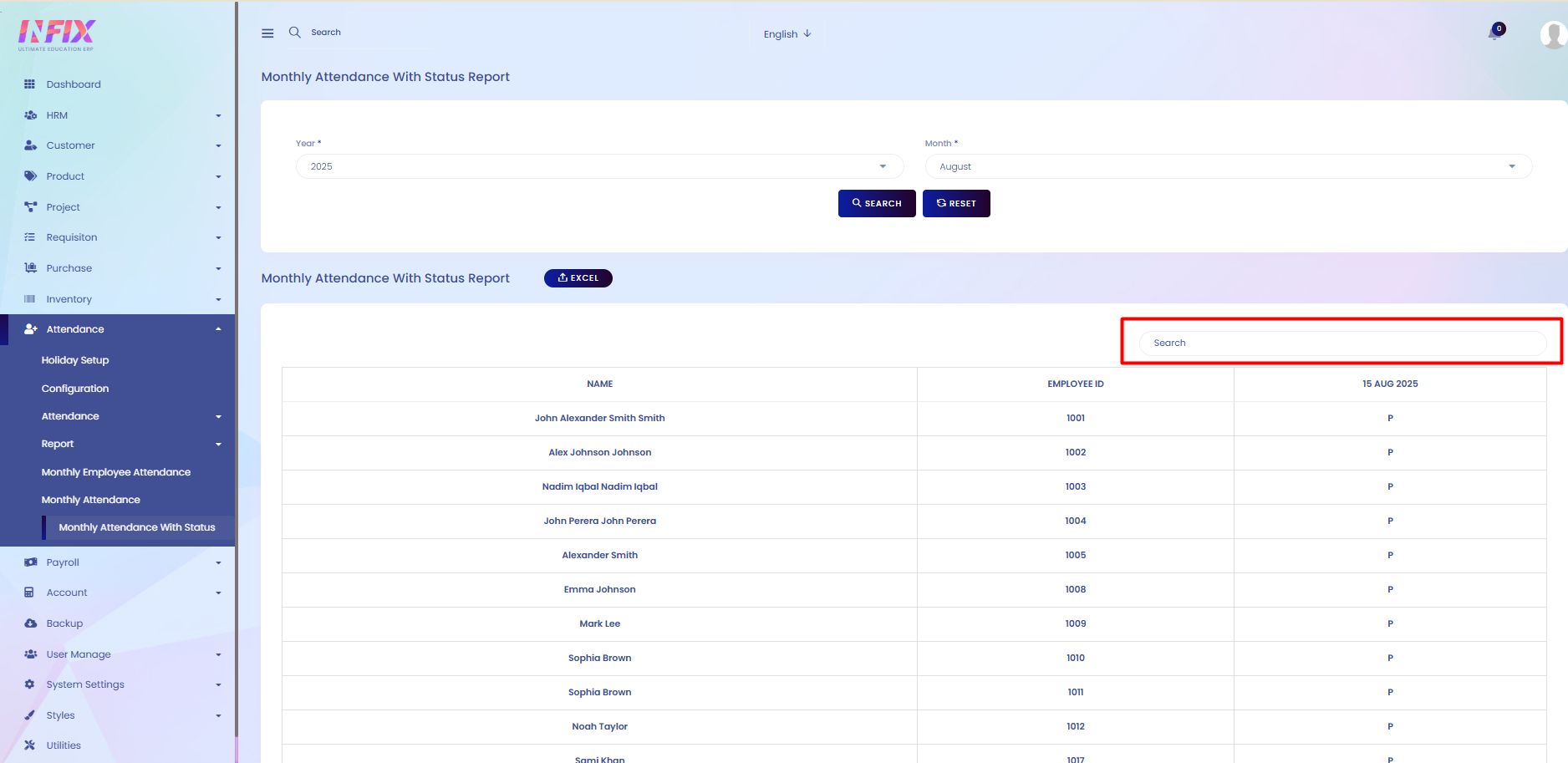Click the Account calculator icon
The height and width of the screenshot is (763, 1568).
29,593
